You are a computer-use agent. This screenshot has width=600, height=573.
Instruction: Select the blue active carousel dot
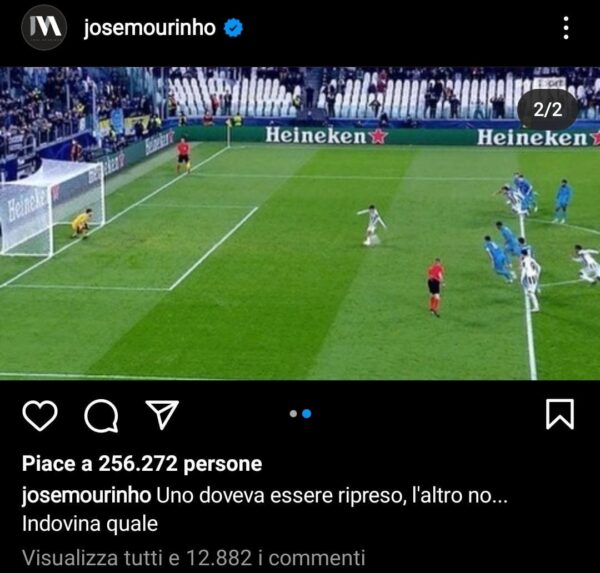click(x=307, y=414)
